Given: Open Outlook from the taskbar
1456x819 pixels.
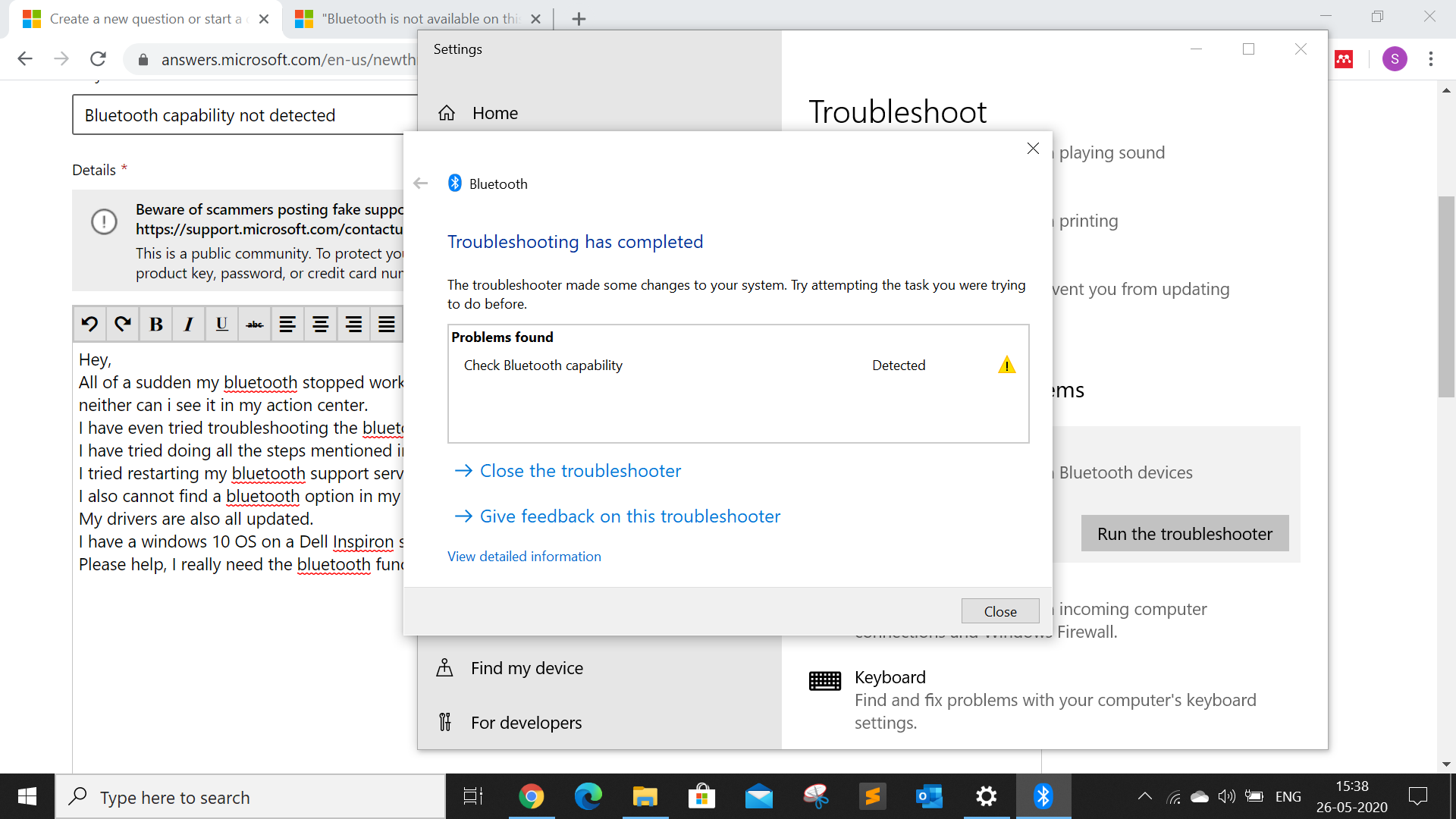Looking at the screenshot, I should (x=928, y=796).
